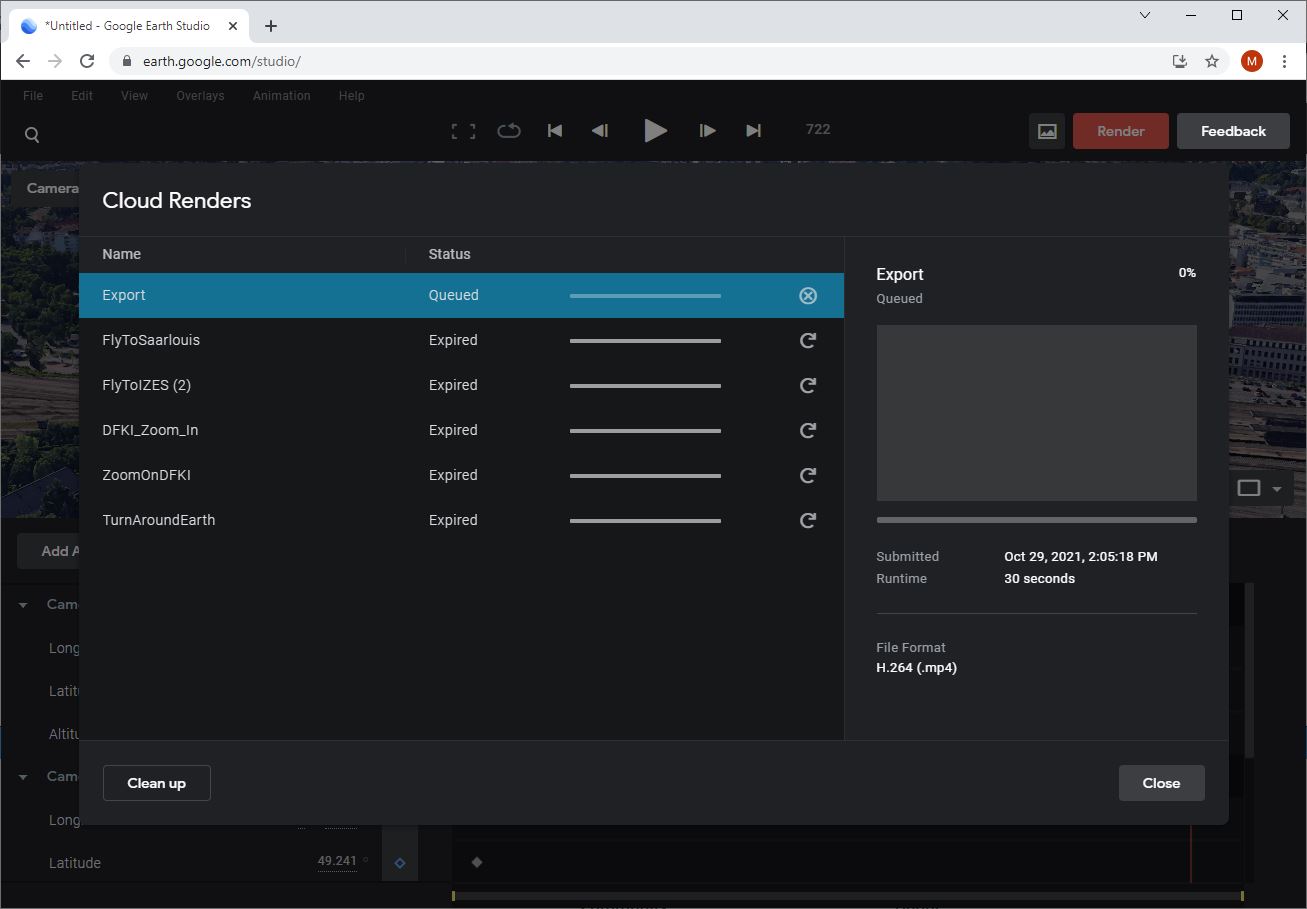Reload the browser page
The image size is (1307, 909).
(x=87, y=61)
